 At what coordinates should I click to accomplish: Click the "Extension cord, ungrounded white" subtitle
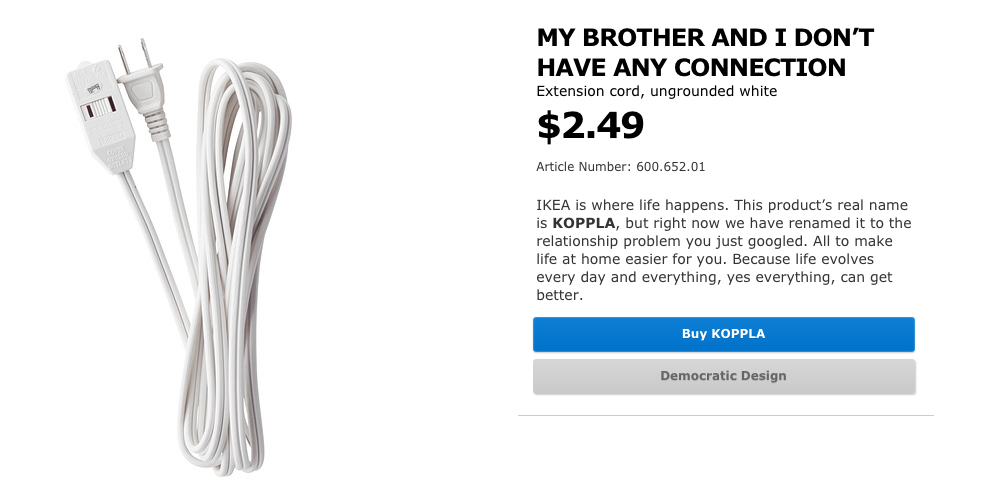[x=656, y=92]
